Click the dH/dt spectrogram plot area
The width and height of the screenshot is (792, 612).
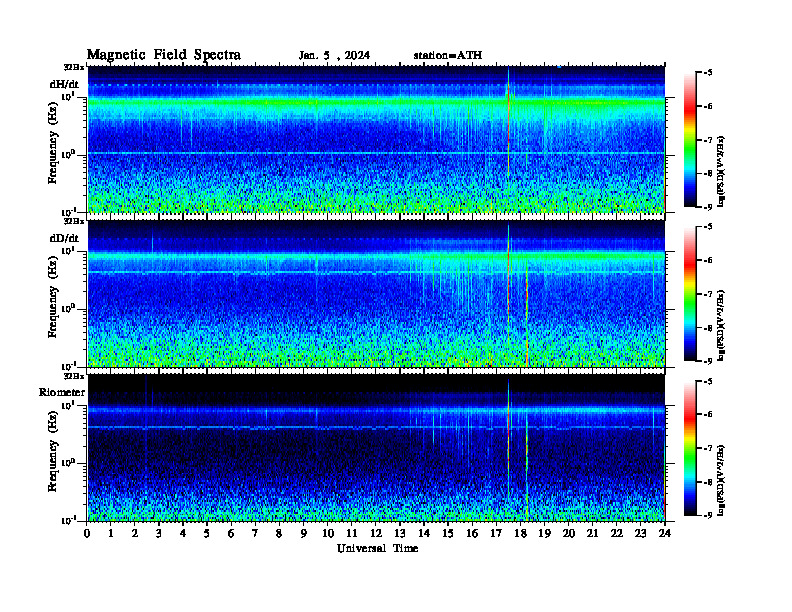pos(376,139)
